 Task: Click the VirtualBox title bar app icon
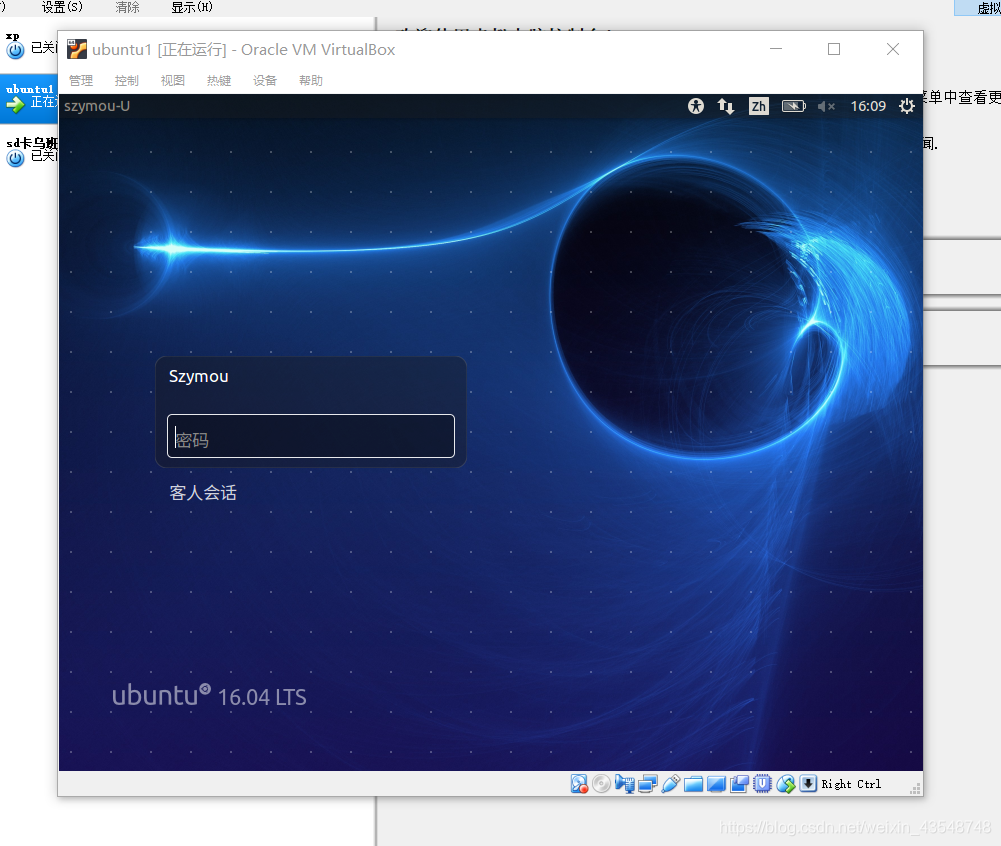coord(77,49)
